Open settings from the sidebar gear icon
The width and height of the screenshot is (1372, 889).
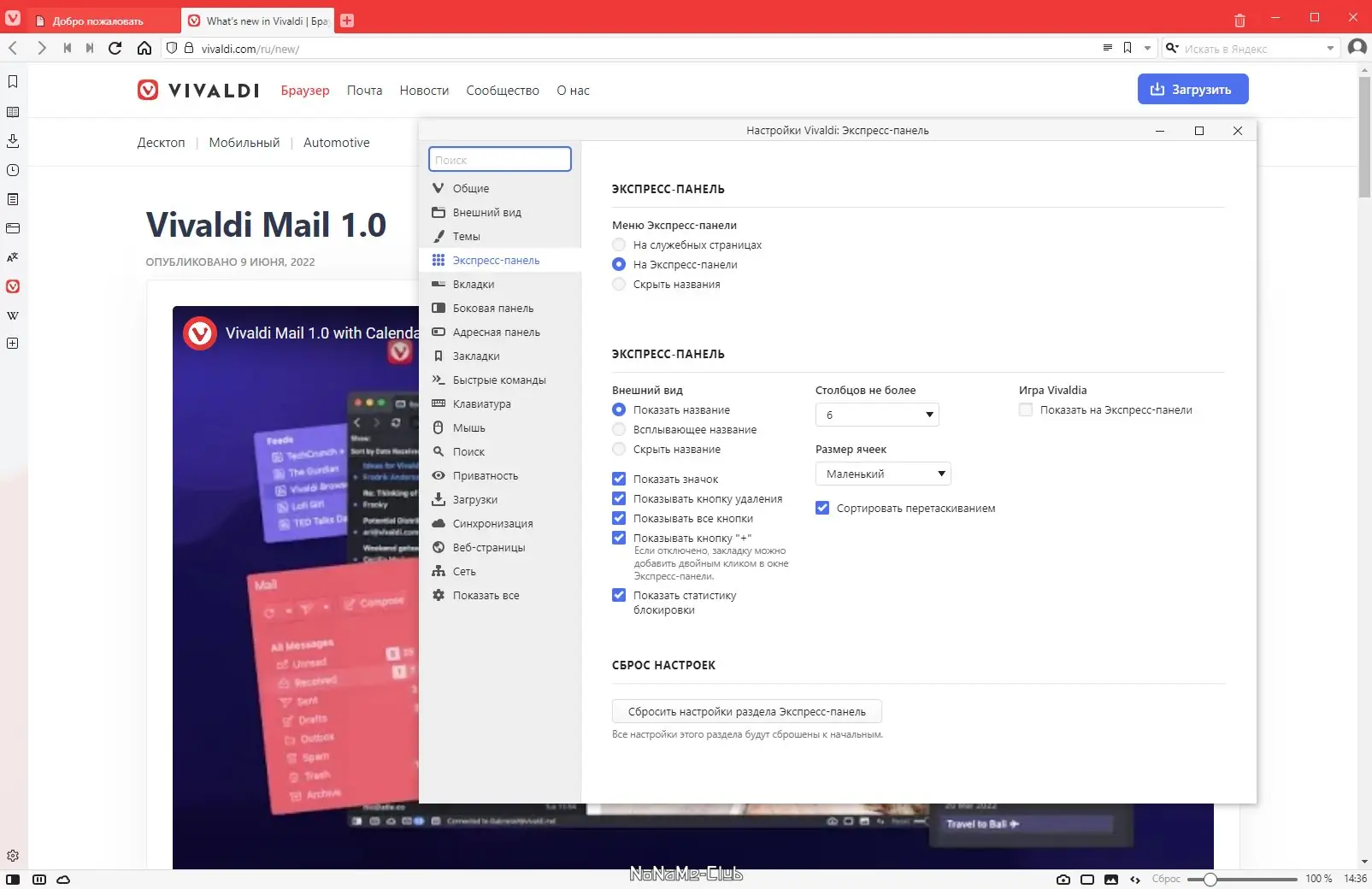[13, 856]
